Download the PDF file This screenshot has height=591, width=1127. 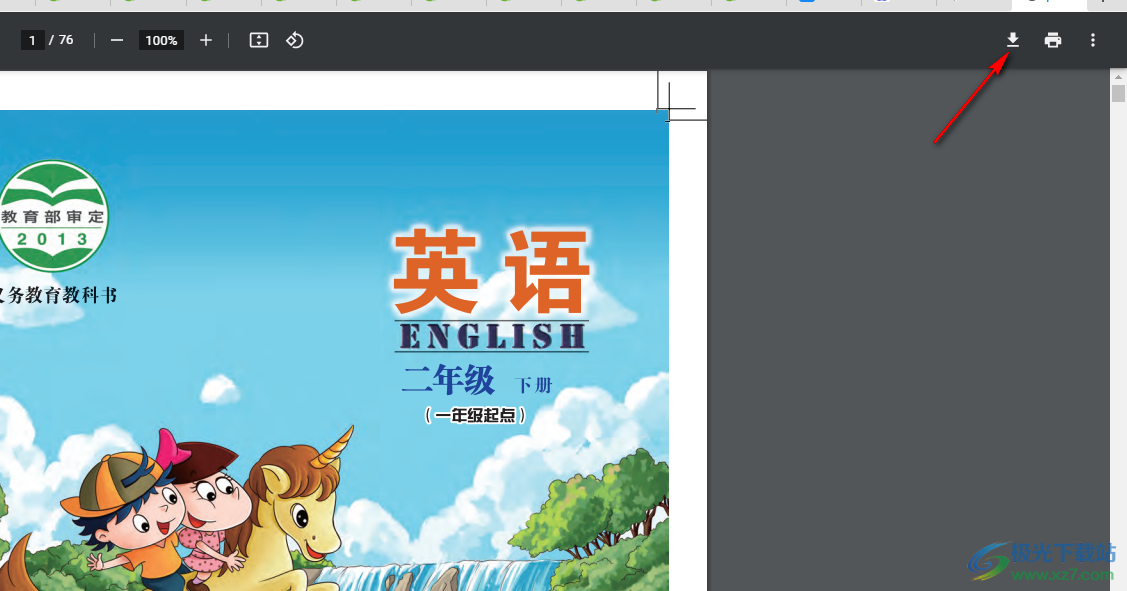click(x=1013, y=40)
